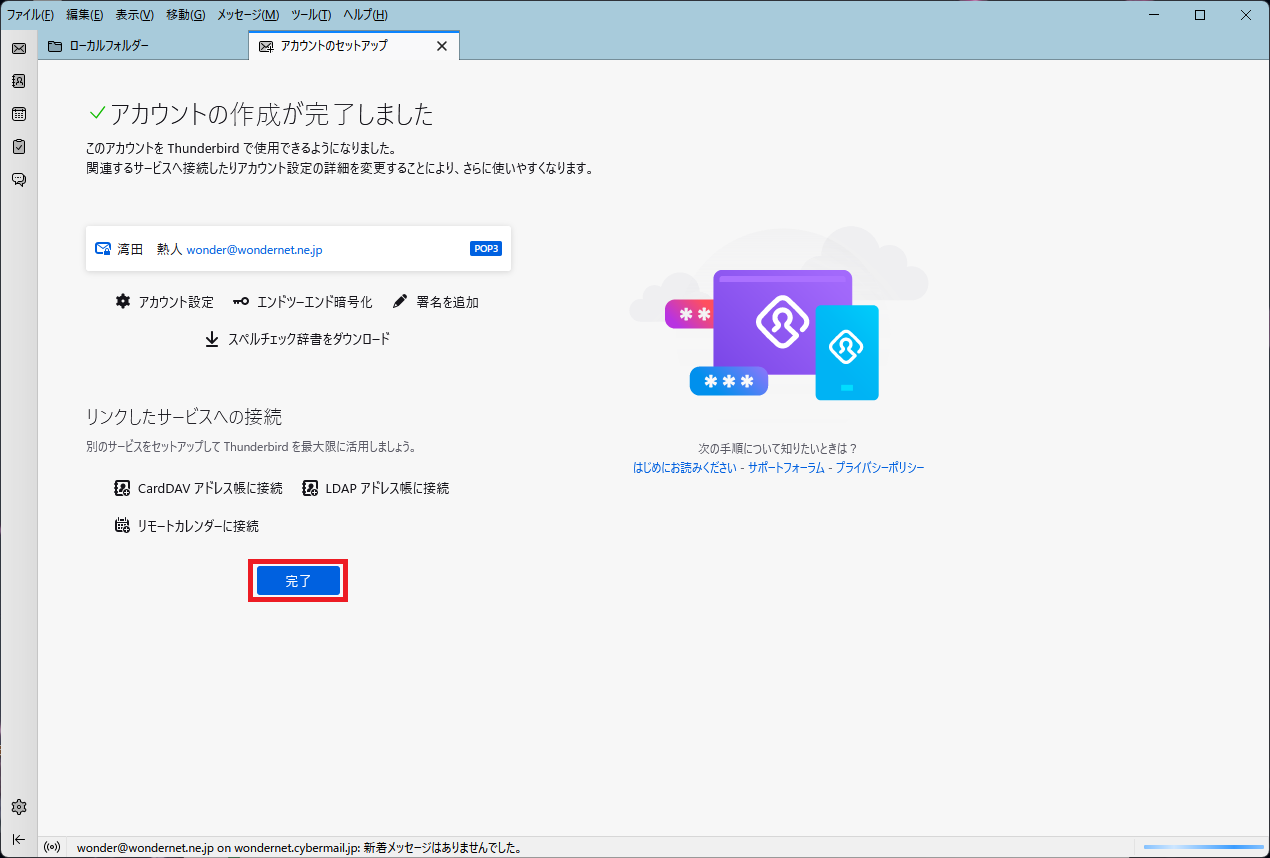Open the ヘルプ menu
1270x858 pixels.
365,15
